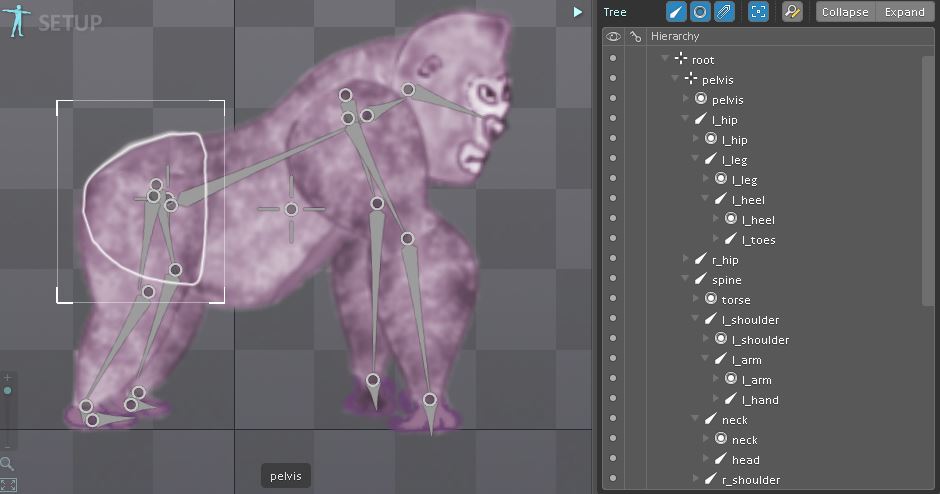Screen dimensions: 940x494
Task: Click the l_toes bone icon
Action: 730,239
